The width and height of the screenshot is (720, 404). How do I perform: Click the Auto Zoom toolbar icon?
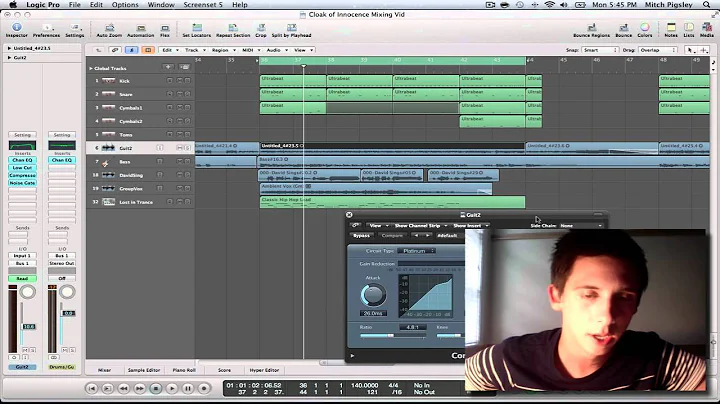point(109,28)
